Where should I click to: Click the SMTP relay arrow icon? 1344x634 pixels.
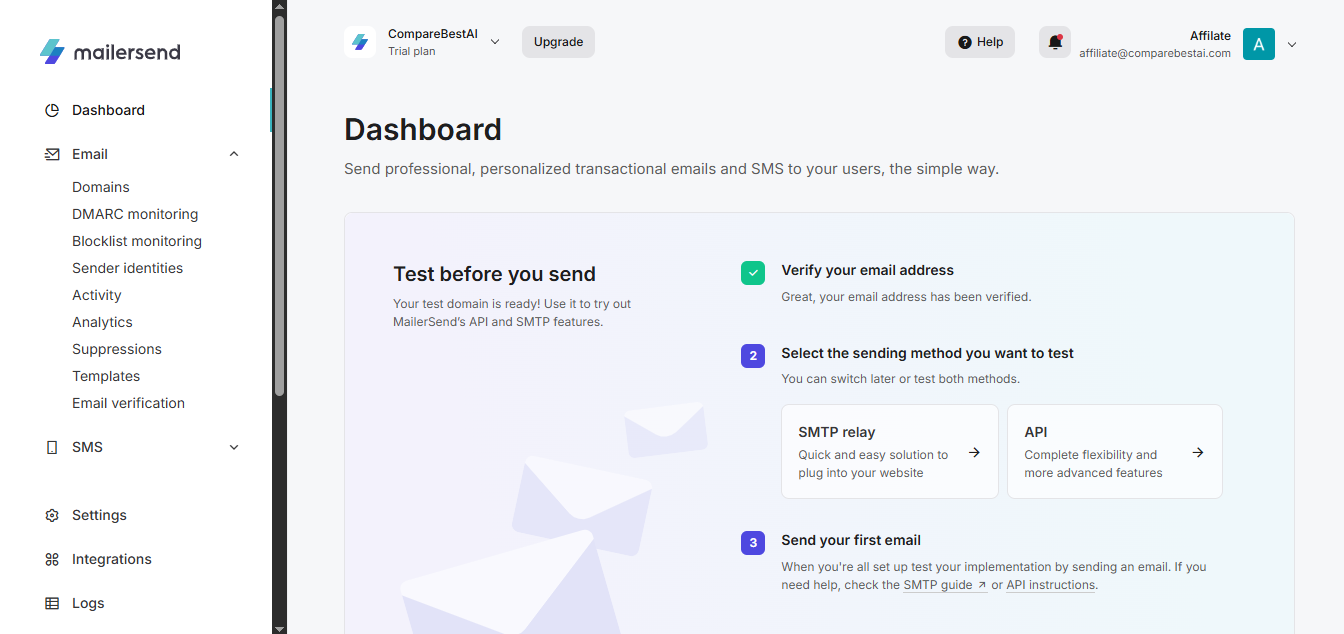pos(974,452)
